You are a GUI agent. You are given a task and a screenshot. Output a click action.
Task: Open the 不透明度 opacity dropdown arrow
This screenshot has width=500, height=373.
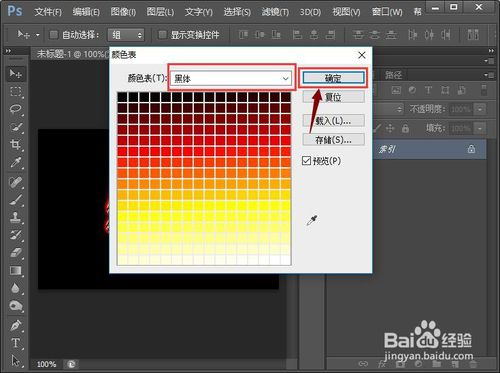[480, 109]
